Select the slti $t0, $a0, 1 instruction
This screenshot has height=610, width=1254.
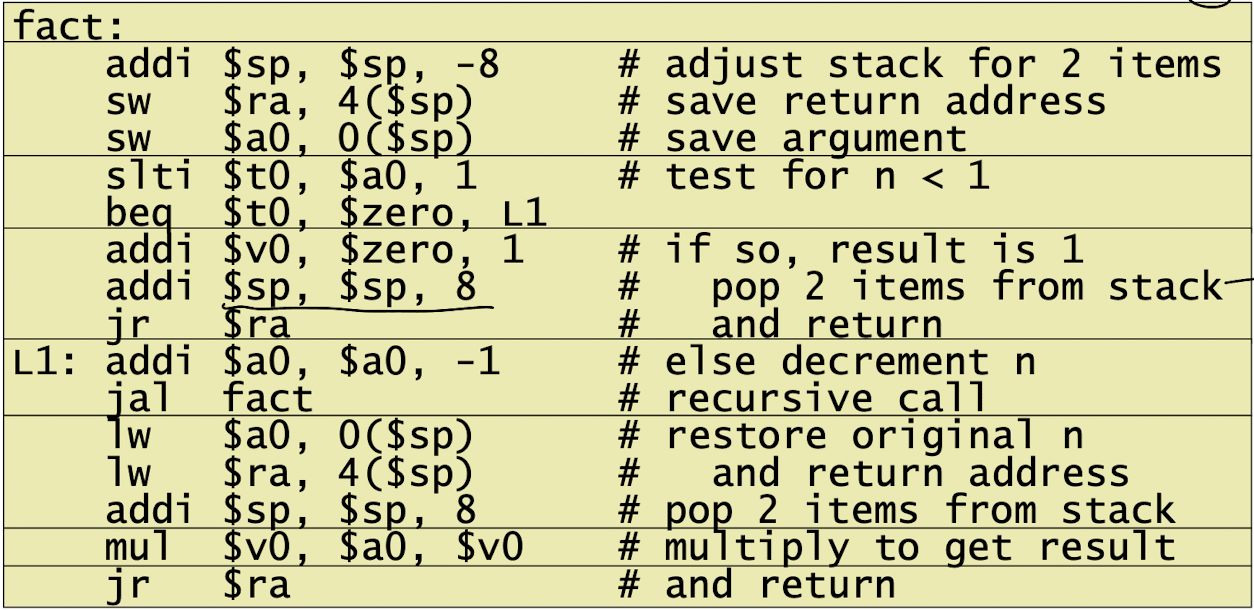click(292, 176)
